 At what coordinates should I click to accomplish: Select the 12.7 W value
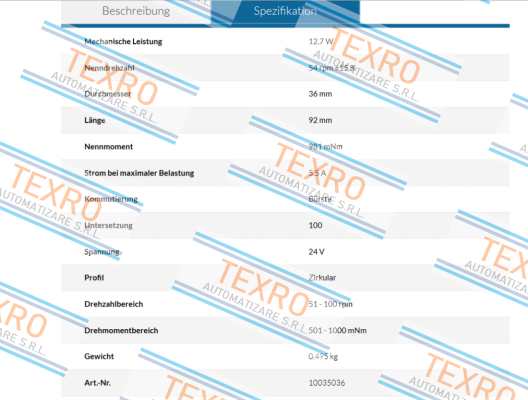coord(321,41)
